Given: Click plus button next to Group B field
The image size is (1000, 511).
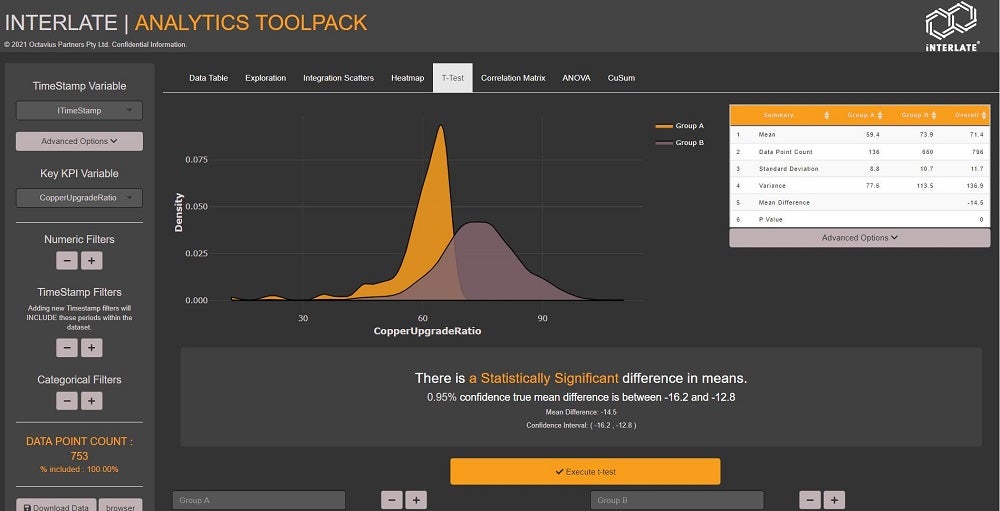Looking at the screenshot, I should pyautogui.click(x=834, y=500).
